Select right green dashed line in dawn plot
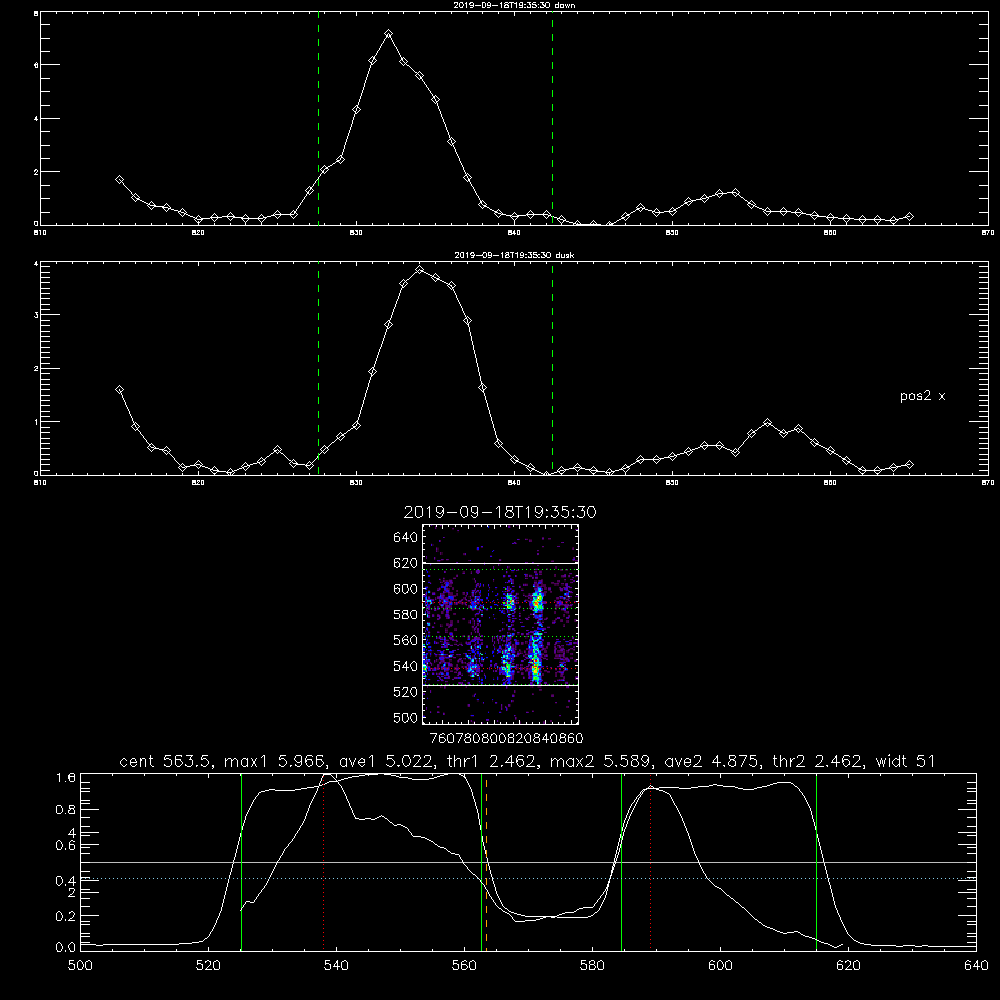The height and width of the screenshot is (1000, 1000). pos(552,118)
